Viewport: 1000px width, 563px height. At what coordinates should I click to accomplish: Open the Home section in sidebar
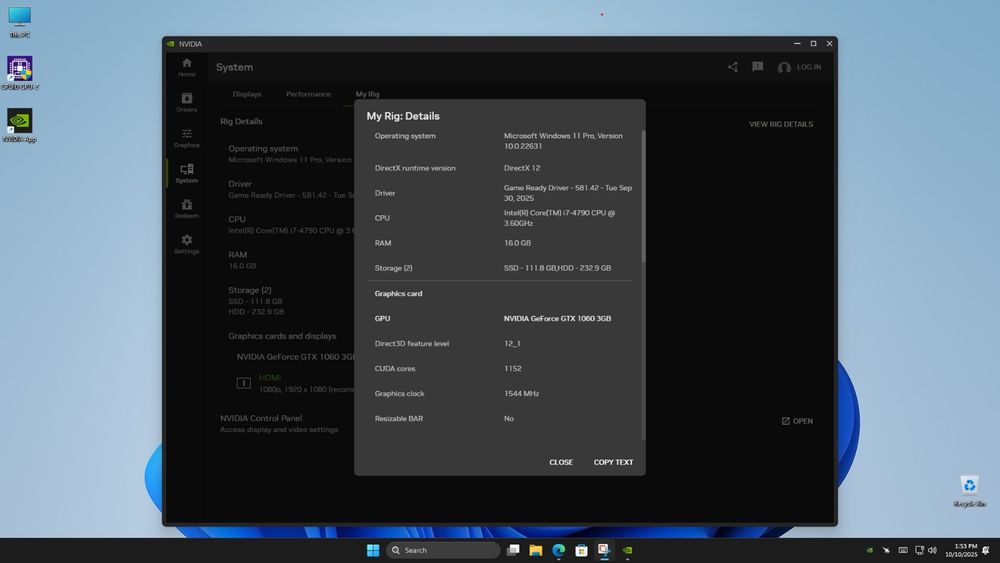pos(186,67)
